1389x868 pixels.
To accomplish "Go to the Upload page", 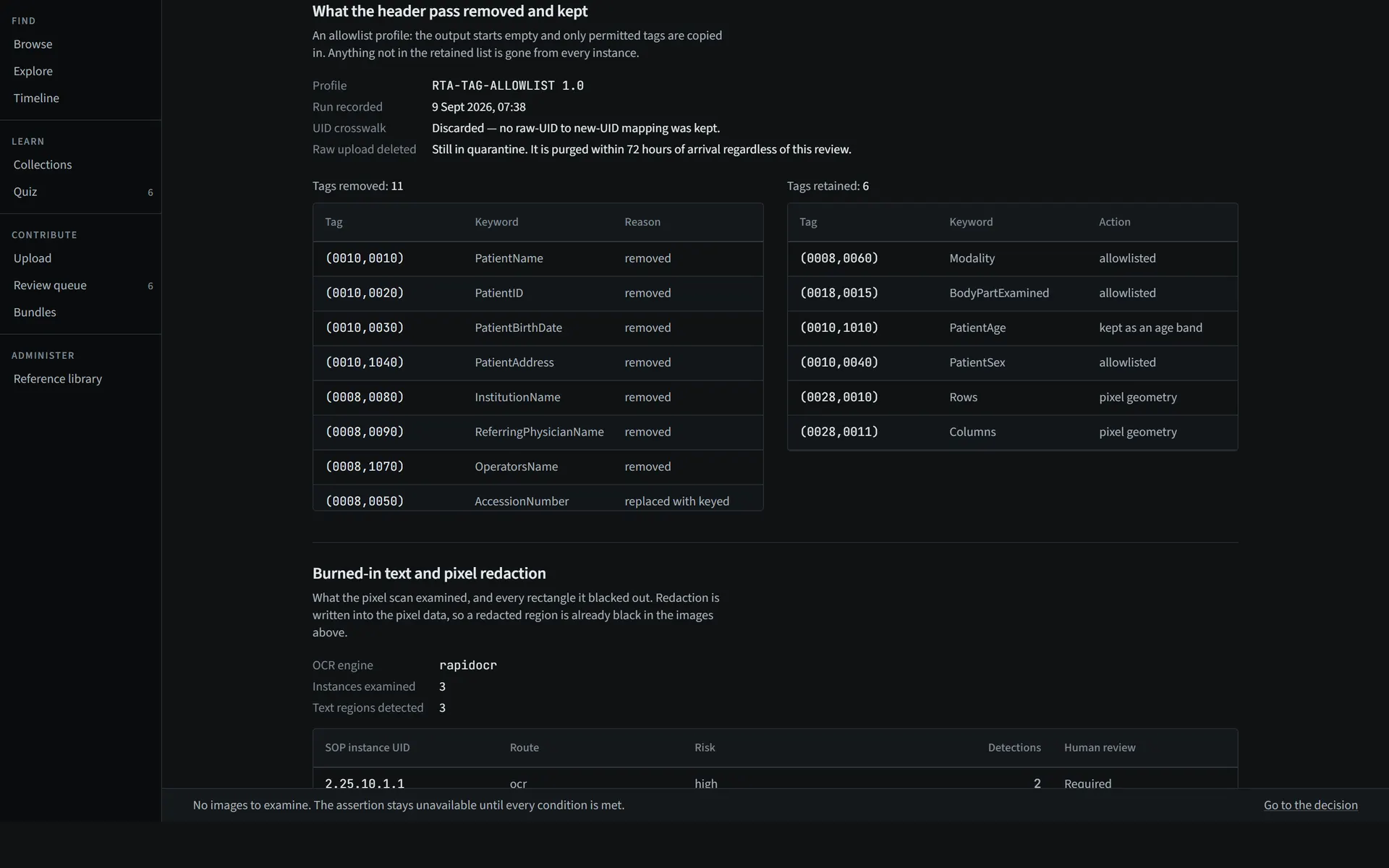I will (x=33, y=258).
